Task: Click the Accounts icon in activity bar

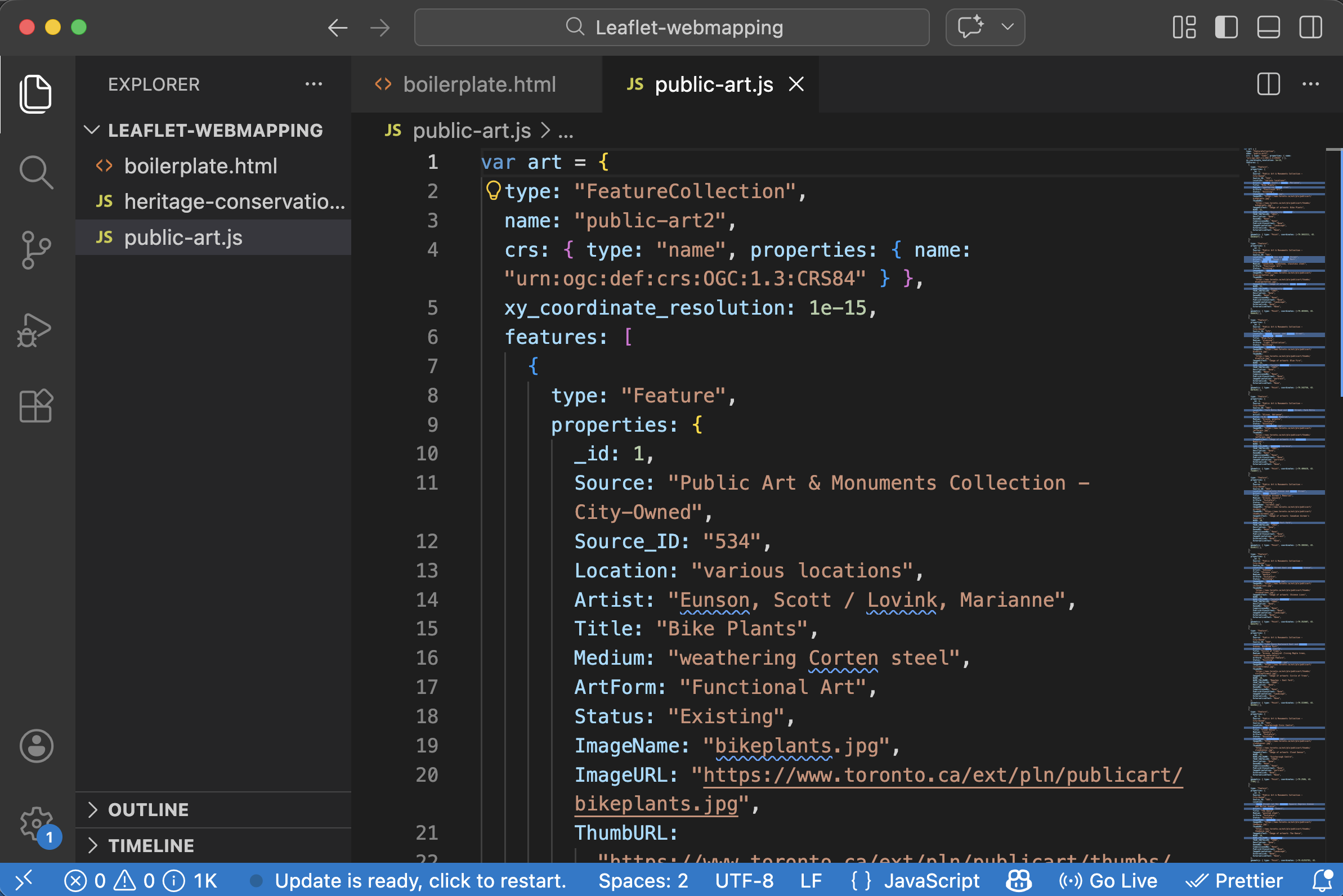Action: 36,746
